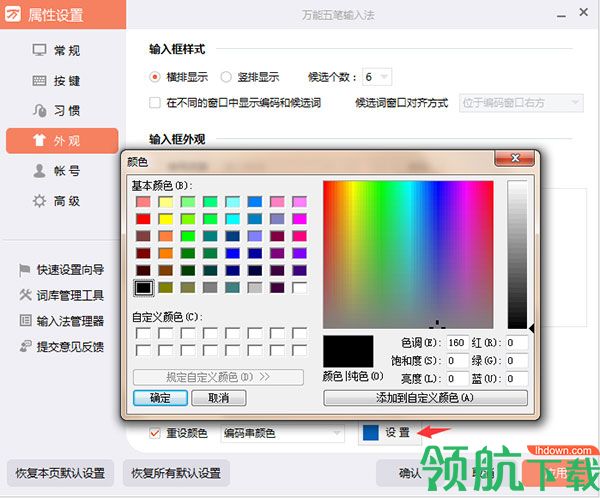Pick the white basic color swatch

(300, 288)
